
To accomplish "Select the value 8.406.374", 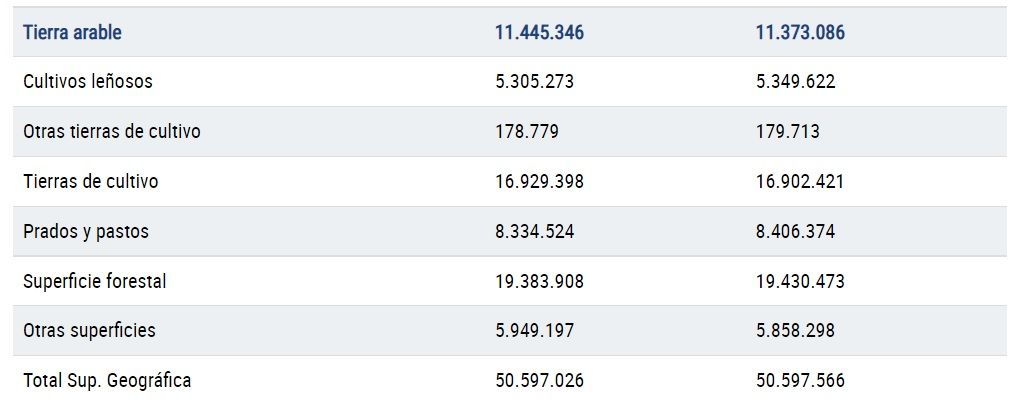I will coord(795,232).
